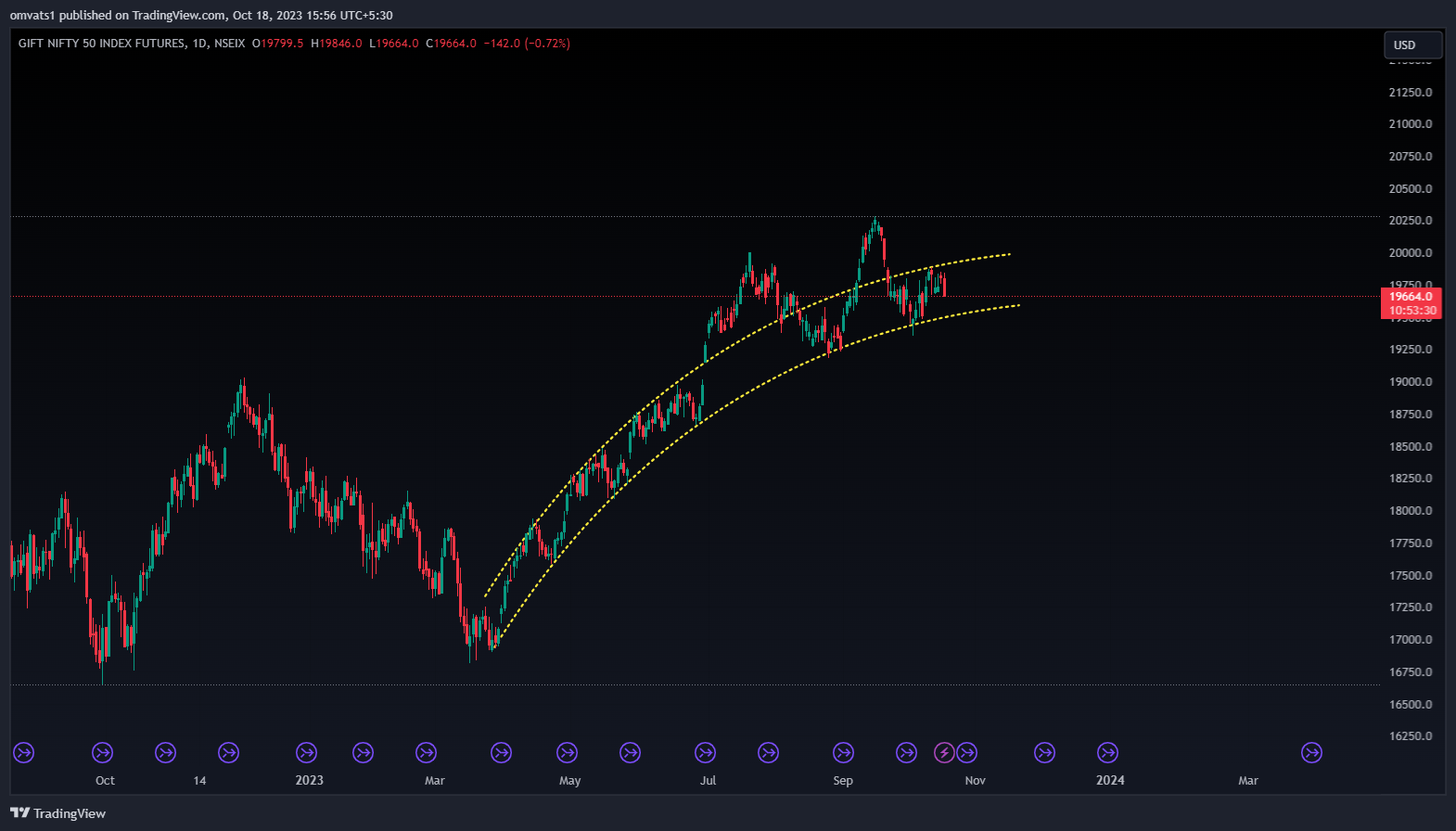Click the 18000.0 price axis label

coord(1410,511)
